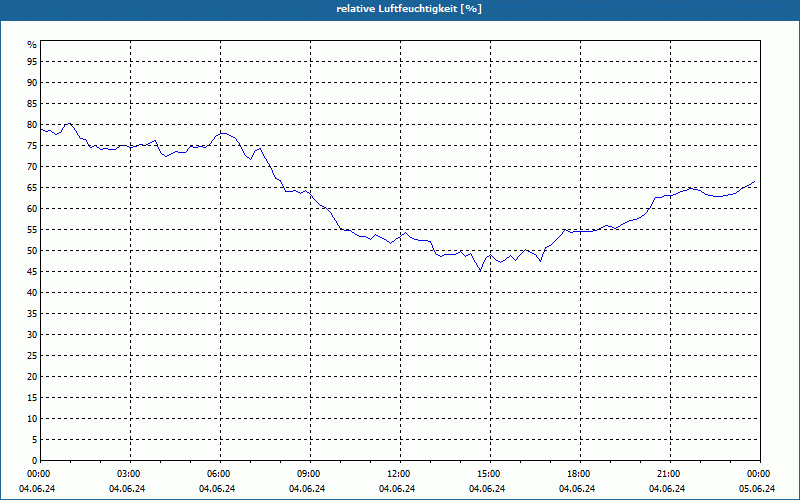The image size is (800, 500).
Task: Click the 00:00 label above 04.06.24
Action: point(39,474)
